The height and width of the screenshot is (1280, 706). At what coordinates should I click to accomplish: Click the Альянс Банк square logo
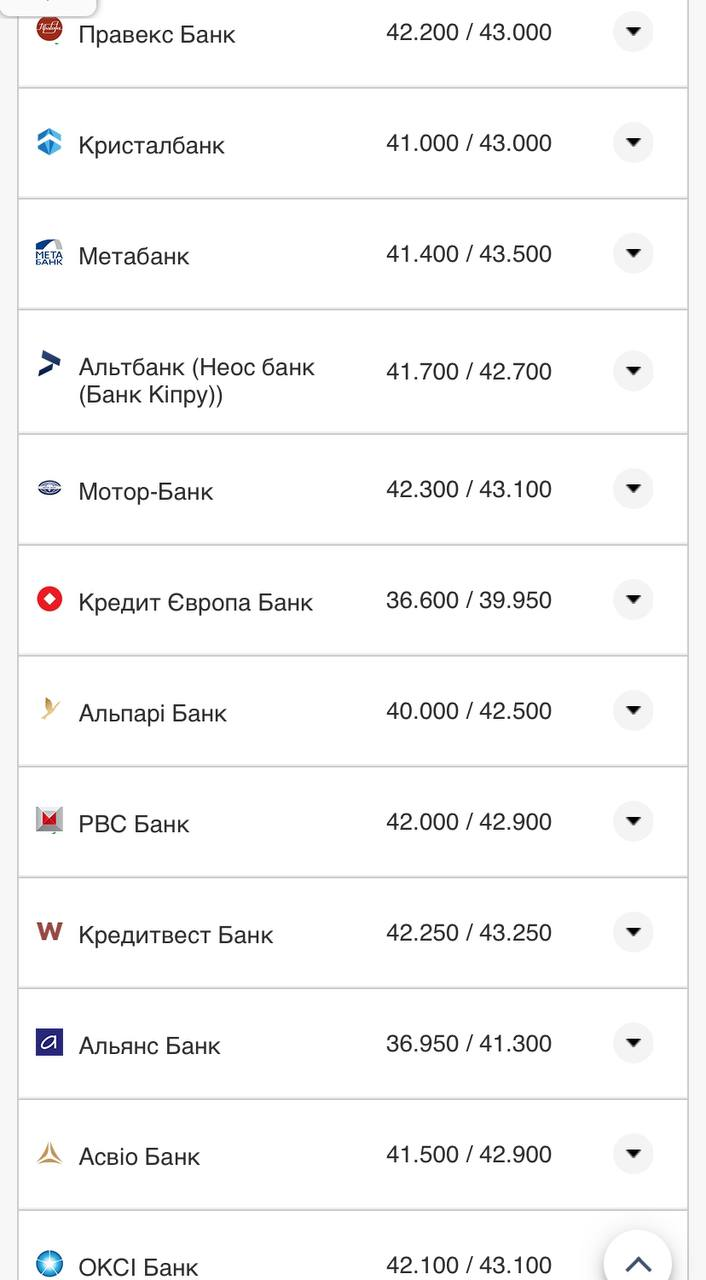[49, 1043]
